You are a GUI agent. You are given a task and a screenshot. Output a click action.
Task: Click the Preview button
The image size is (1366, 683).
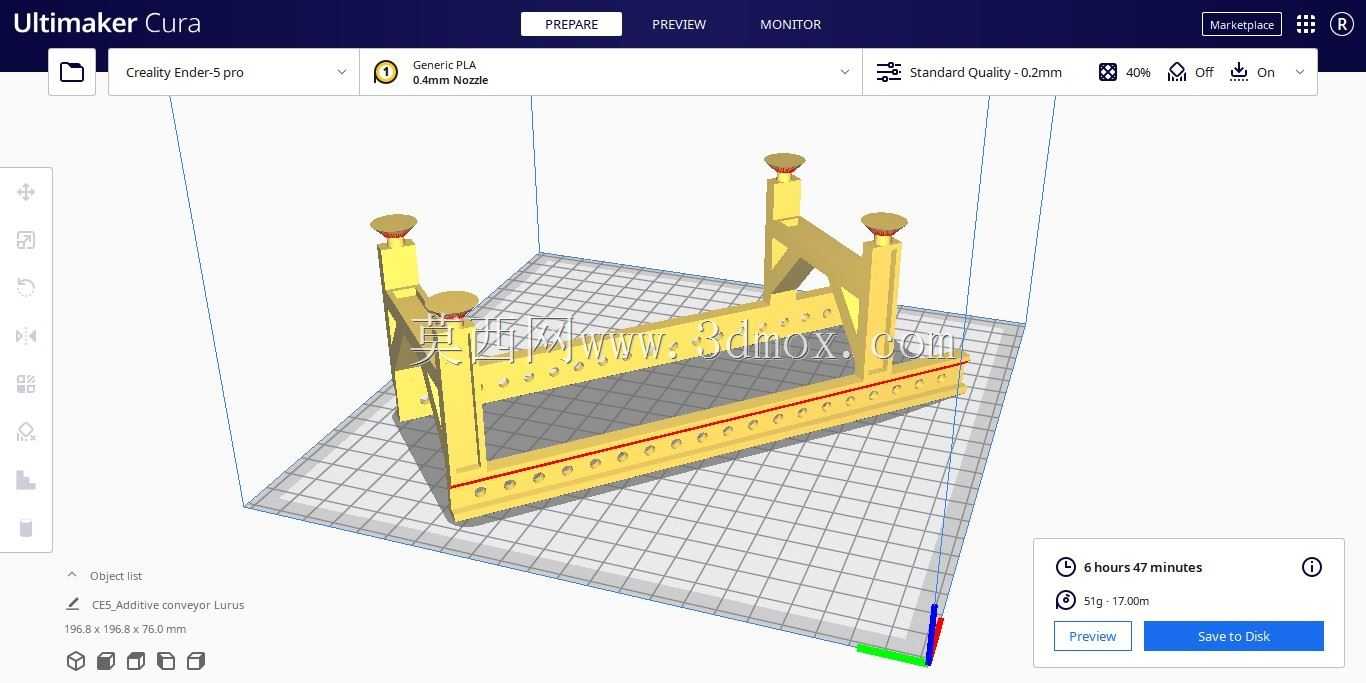point(1093,636)
